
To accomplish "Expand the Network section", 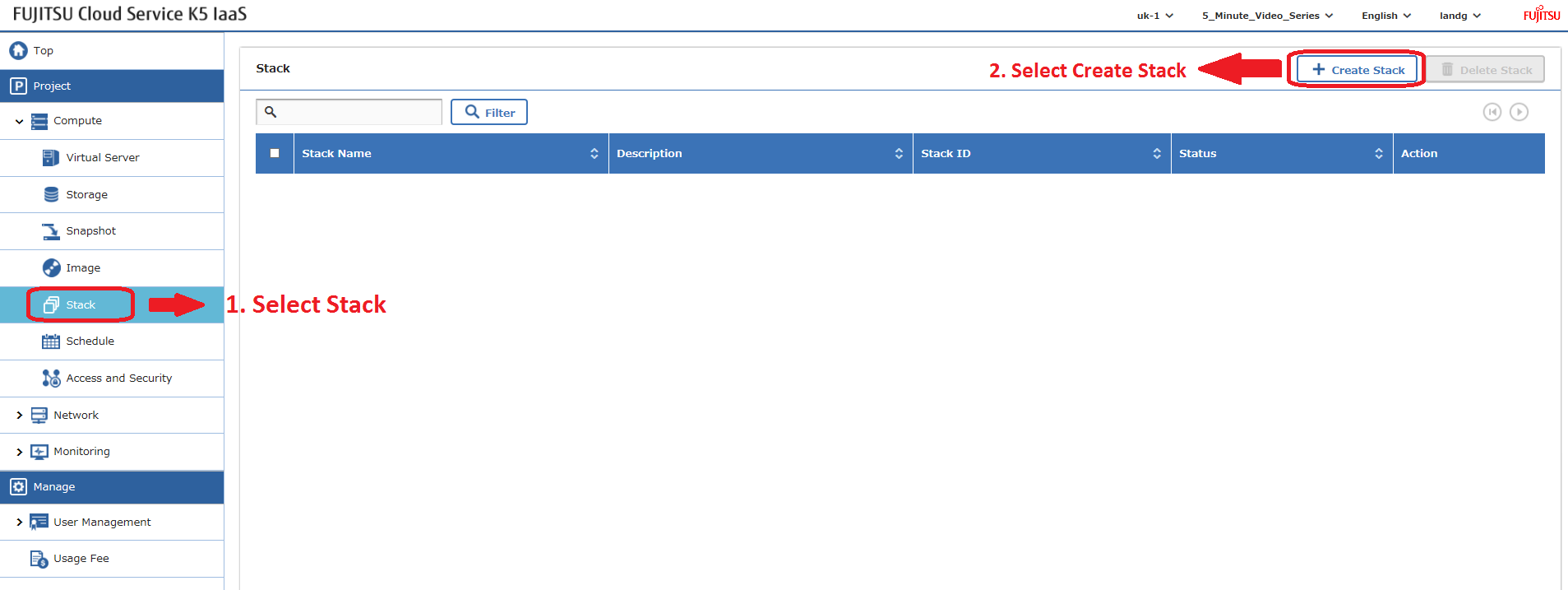I will pyautogui.click(x=19, y=416).
